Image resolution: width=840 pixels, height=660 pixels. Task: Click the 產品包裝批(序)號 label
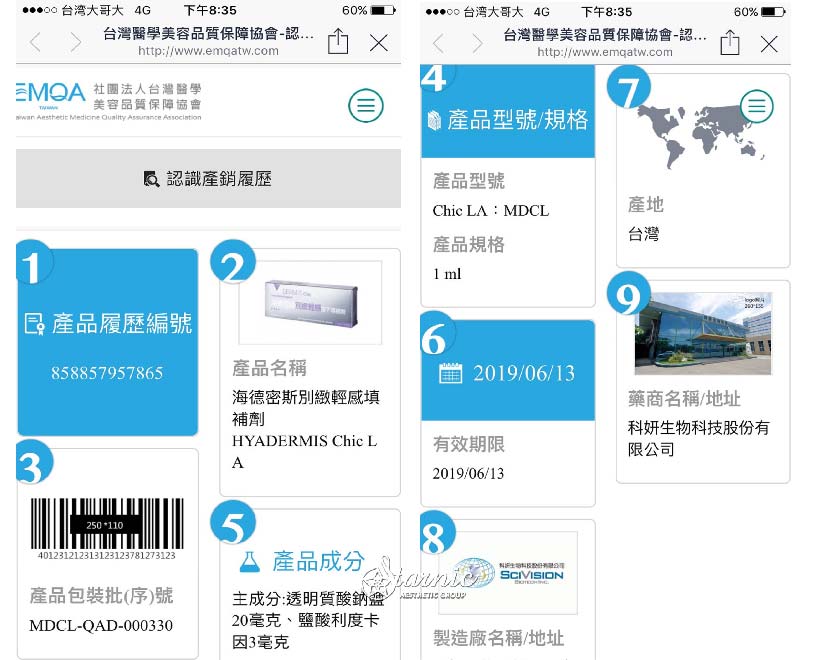tap(101, 595)
